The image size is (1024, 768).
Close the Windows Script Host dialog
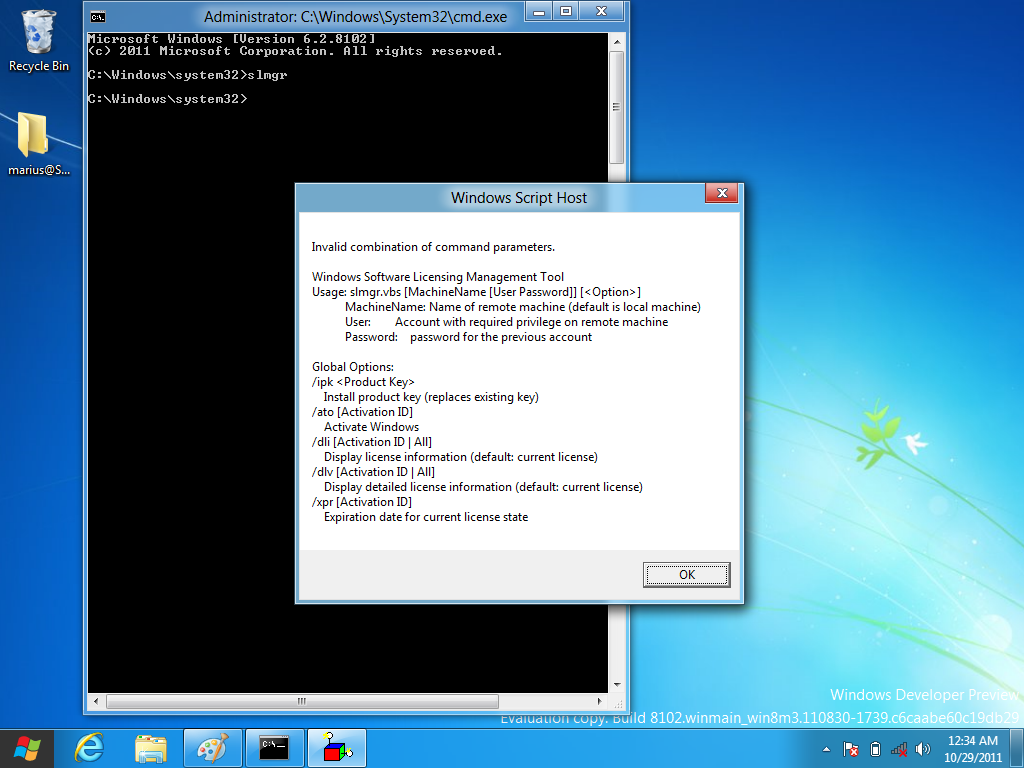point(722,193)
